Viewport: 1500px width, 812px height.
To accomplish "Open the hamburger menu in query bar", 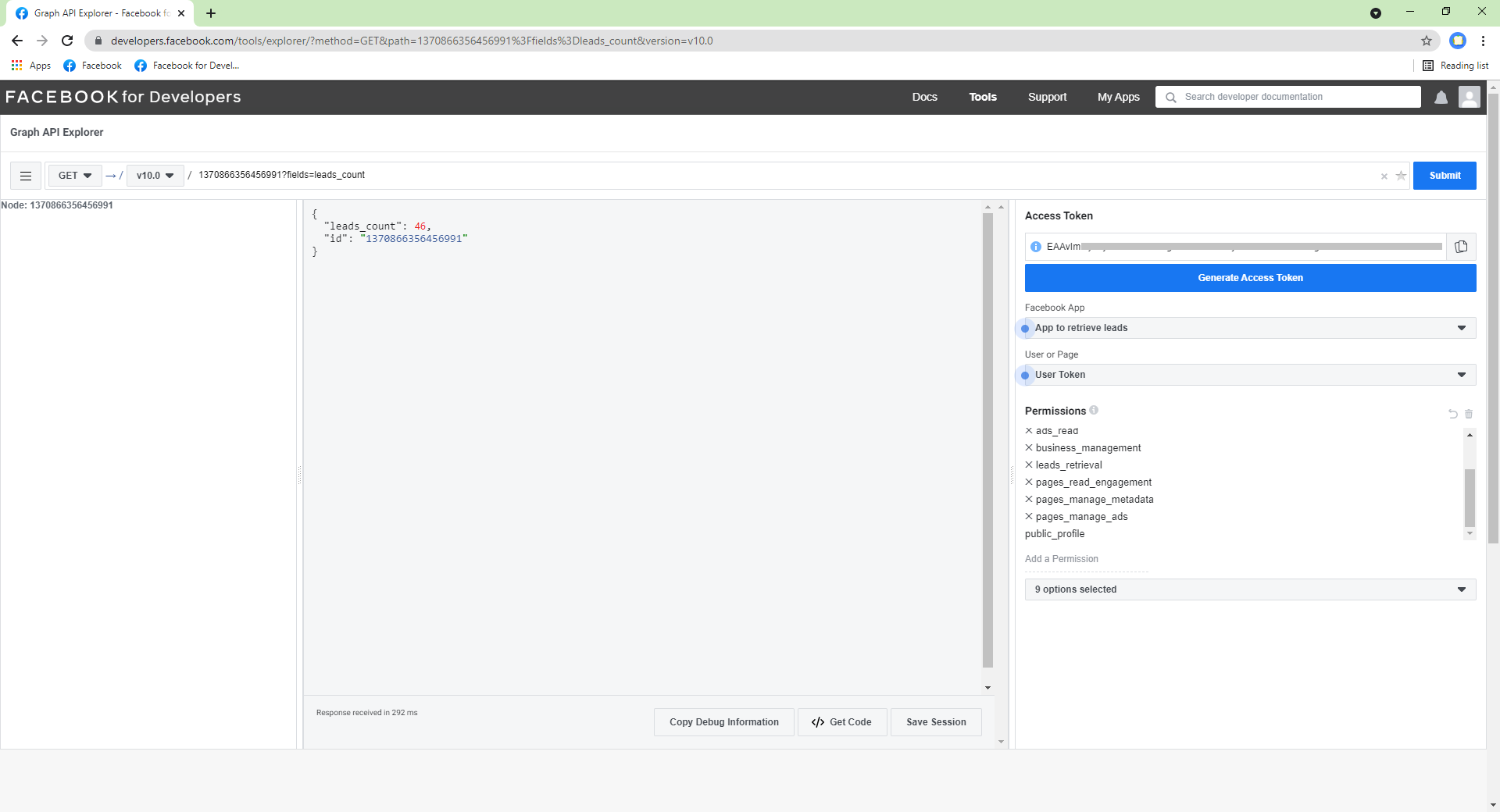I will (26, 176).
